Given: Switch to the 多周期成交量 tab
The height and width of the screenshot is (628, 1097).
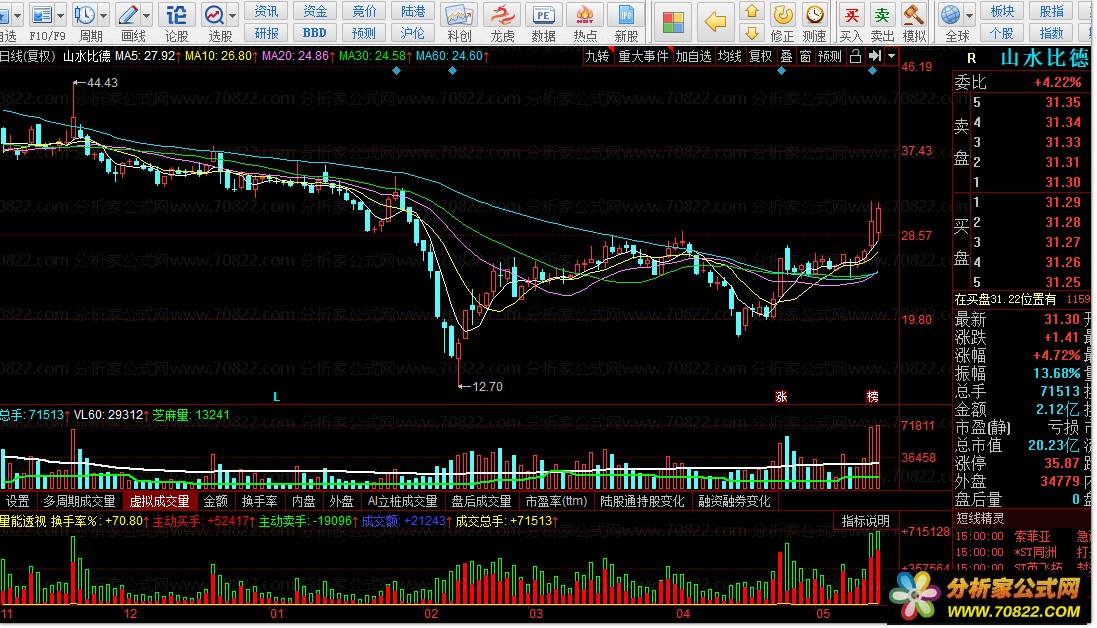Looking at the screenshot, I should click(79, 501).
